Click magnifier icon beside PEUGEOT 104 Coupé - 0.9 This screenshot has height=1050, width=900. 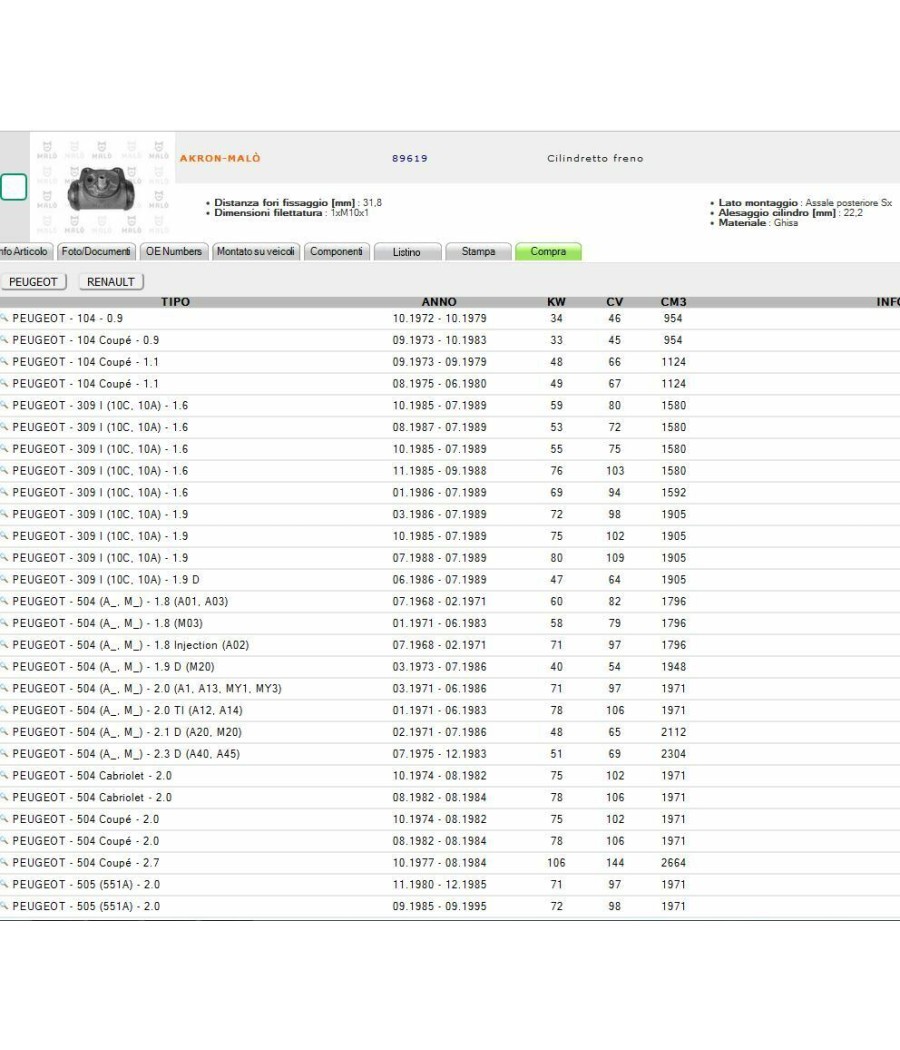3,340
